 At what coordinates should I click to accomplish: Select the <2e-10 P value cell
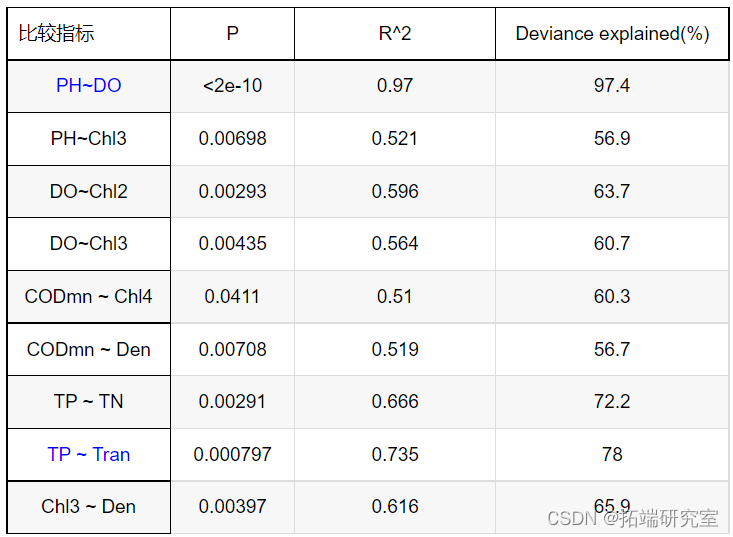click(232, 86)
